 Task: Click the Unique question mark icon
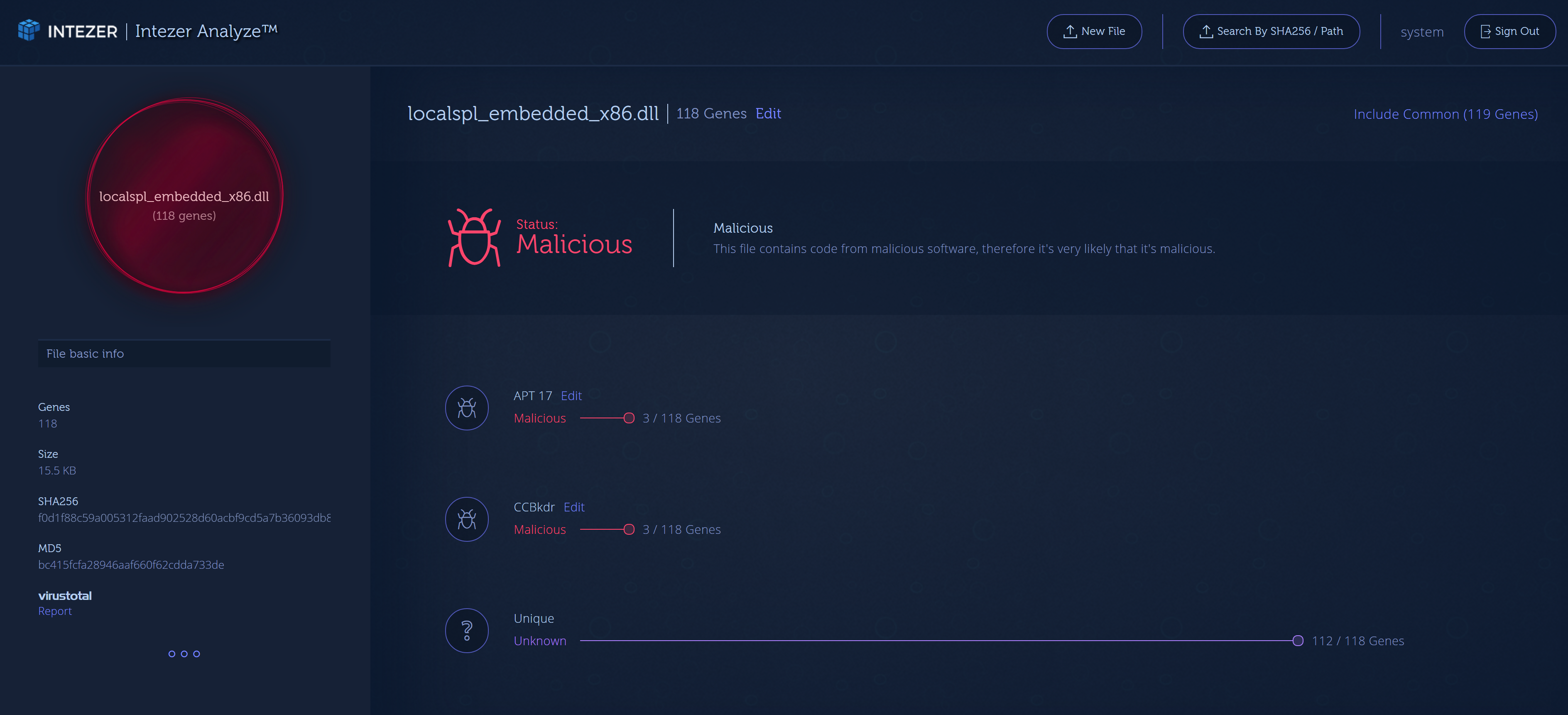[x=467, y=631]
